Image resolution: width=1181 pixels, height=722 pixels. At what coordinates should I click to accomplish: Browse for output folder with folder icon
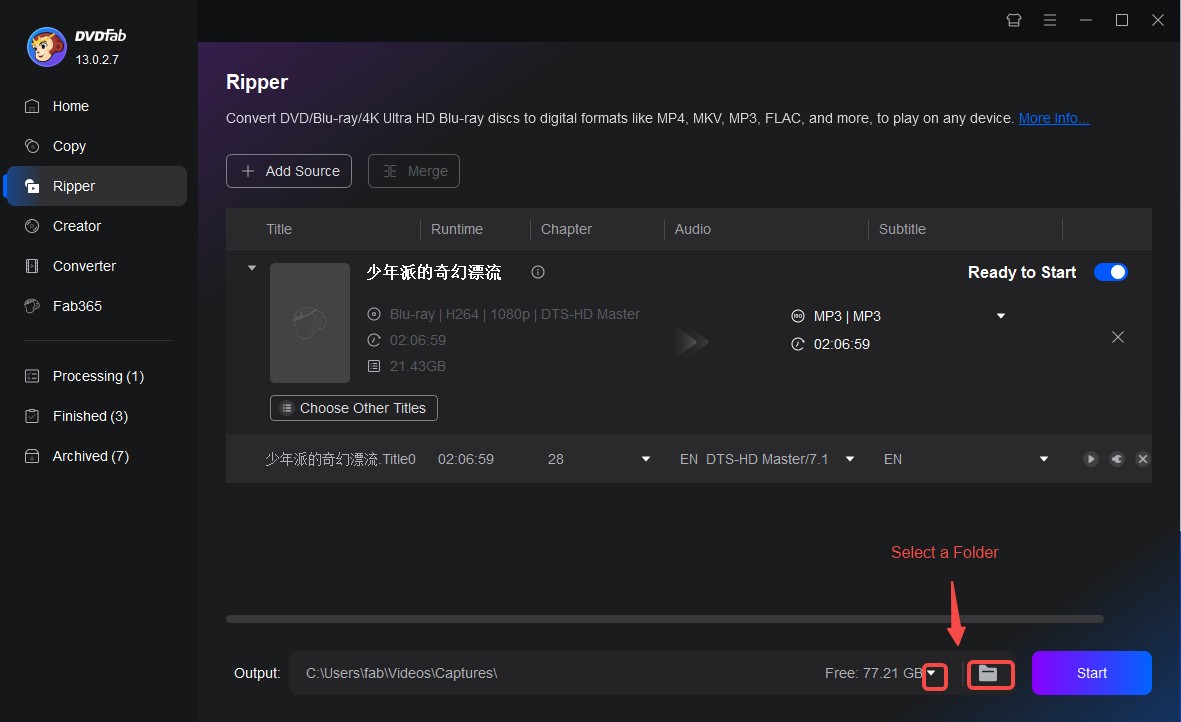tap(989, 674)
